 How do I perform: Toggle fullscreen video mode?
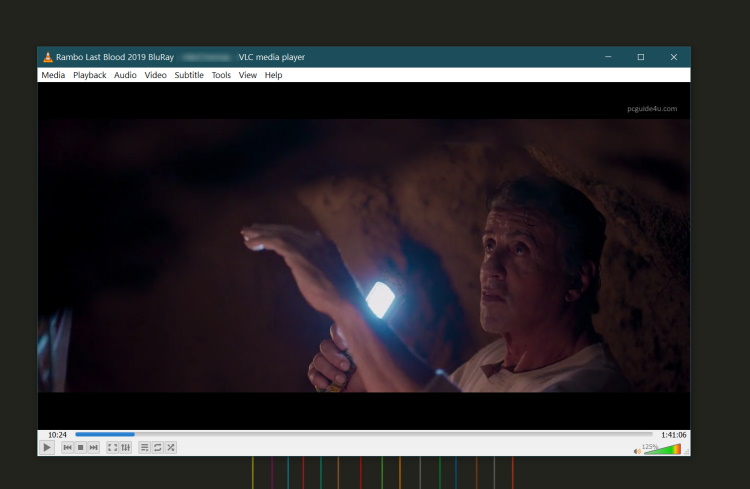112,447
